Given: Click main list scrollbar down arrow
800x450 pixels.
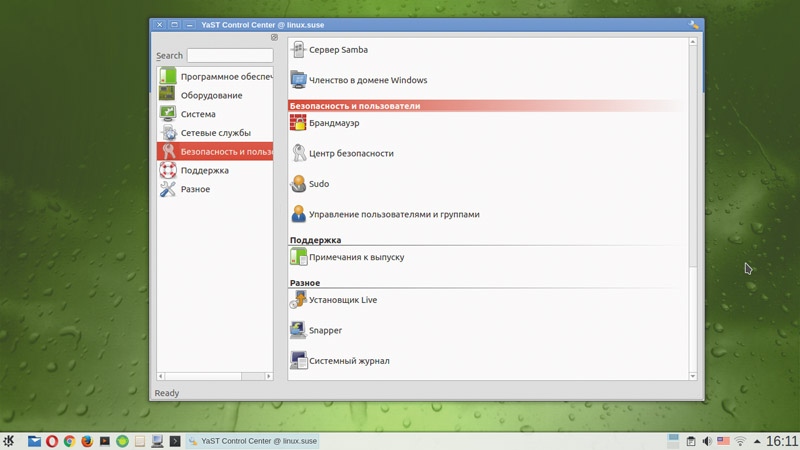Looking at the screenshot, I should point(693,376).
